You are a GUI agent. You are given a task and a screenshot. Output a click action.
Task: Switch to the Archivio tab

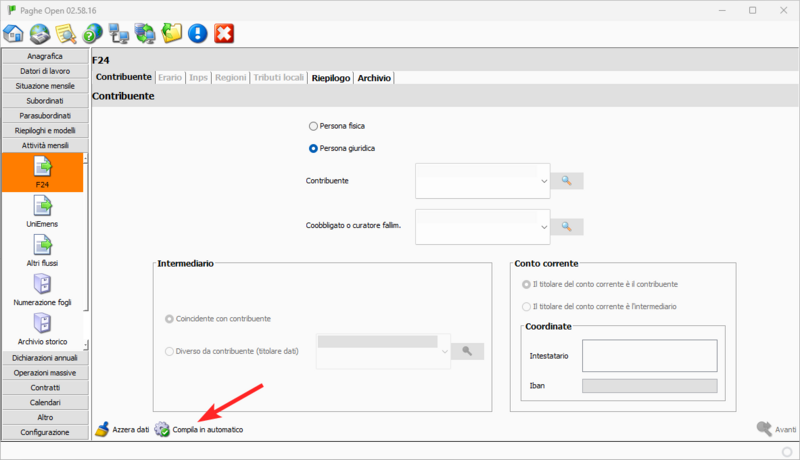coord(375,77)
